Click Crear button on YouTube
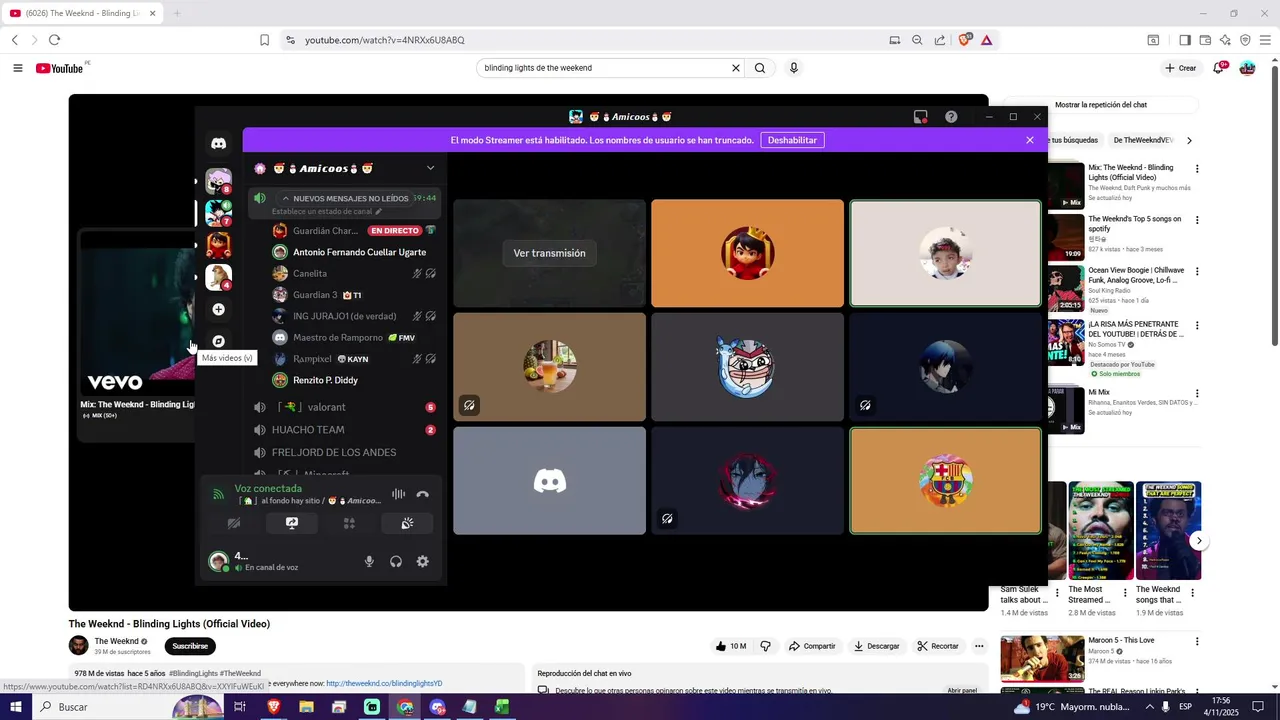1280x720 pixels. [1180, 68]
